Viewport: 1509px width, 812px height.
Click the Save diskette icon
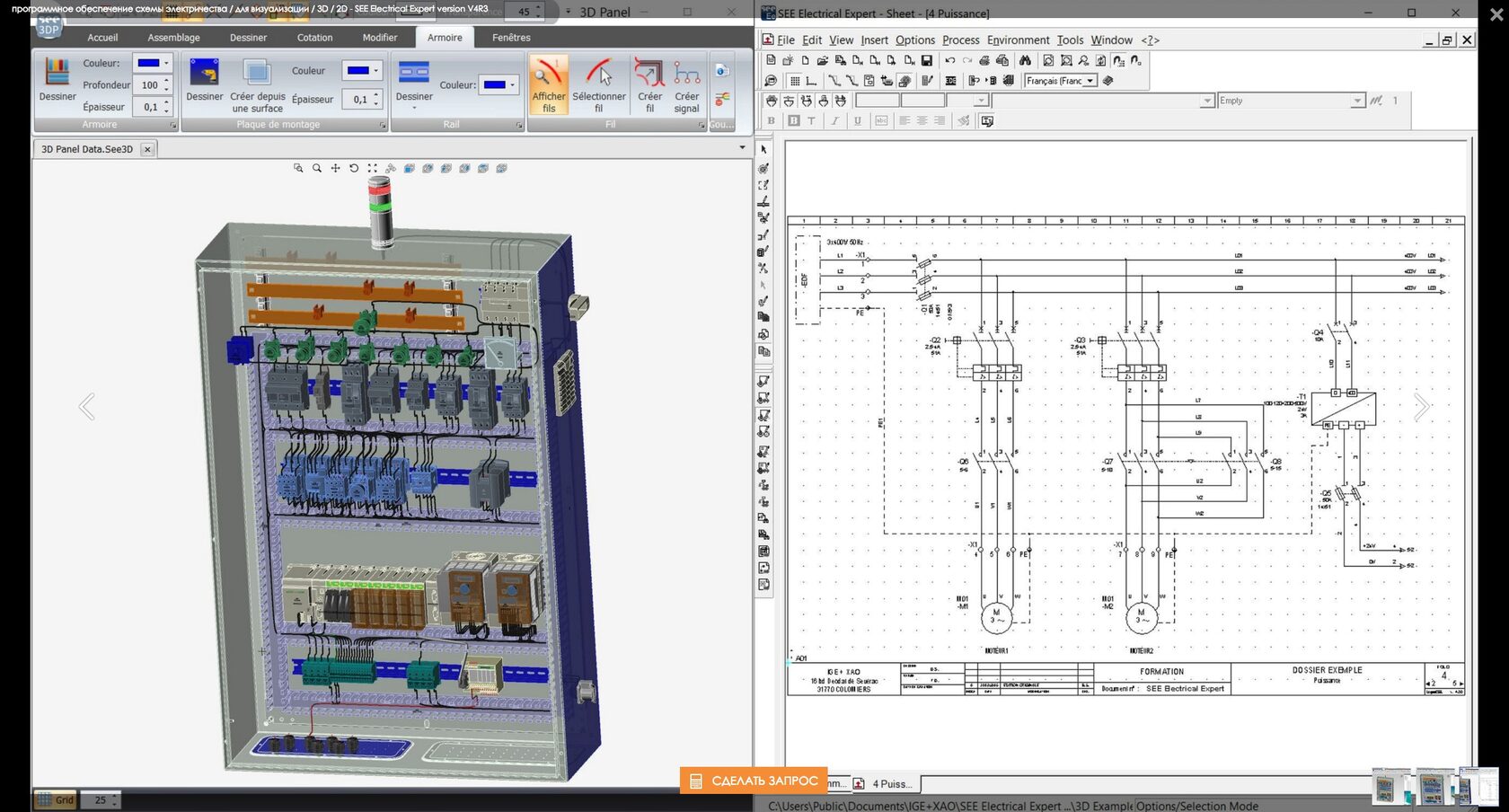click(x=926, y=61)
